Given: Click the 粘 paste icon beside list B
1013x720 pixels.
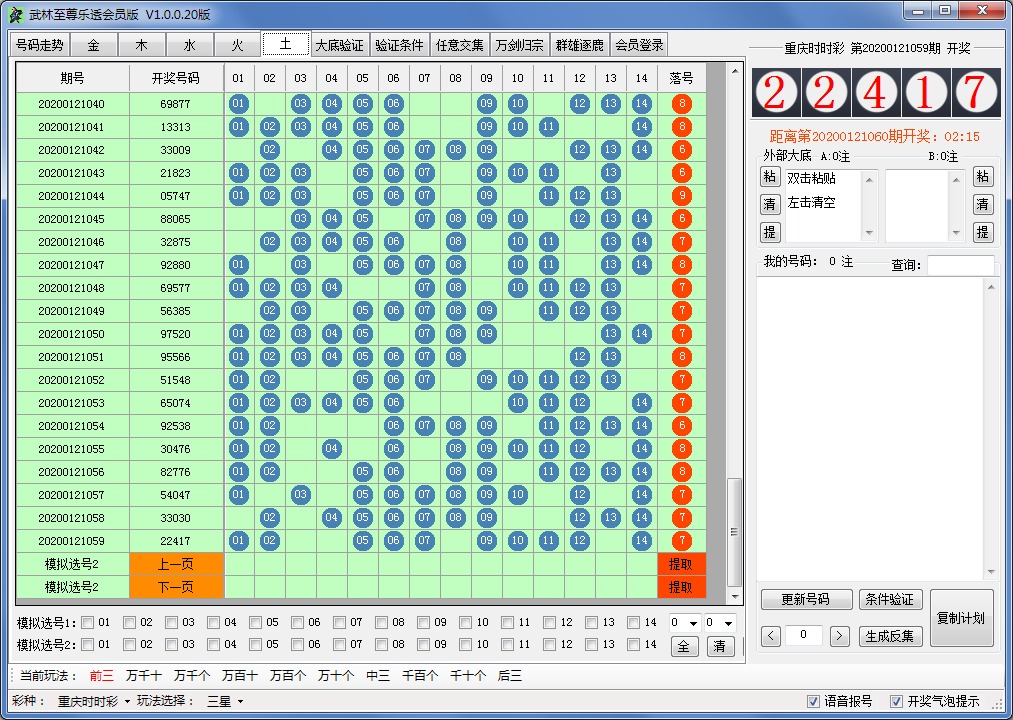Looking at the screenshot, I should pos(983,177).
